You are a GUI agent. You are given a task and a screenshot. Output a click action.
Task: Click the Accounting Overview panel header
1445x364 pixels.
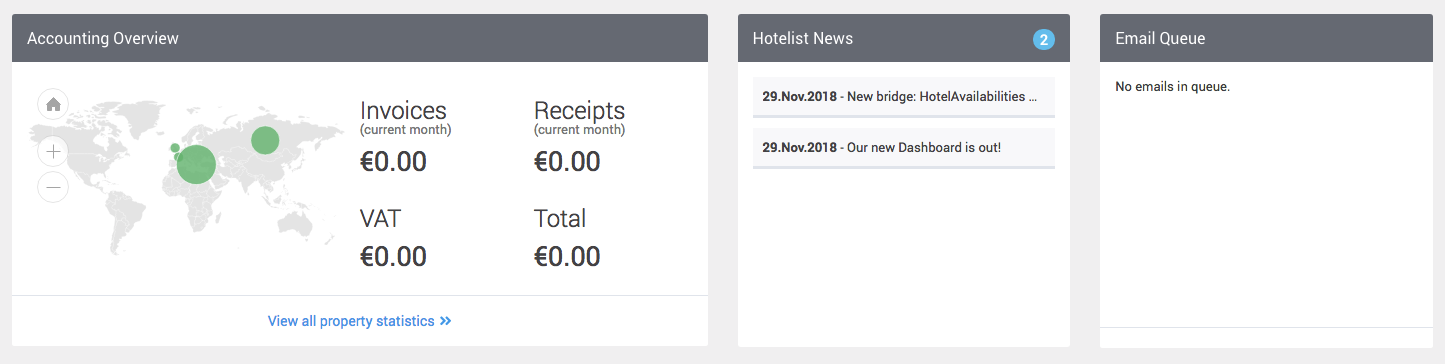pyautogui.click(x=360, y=38)
